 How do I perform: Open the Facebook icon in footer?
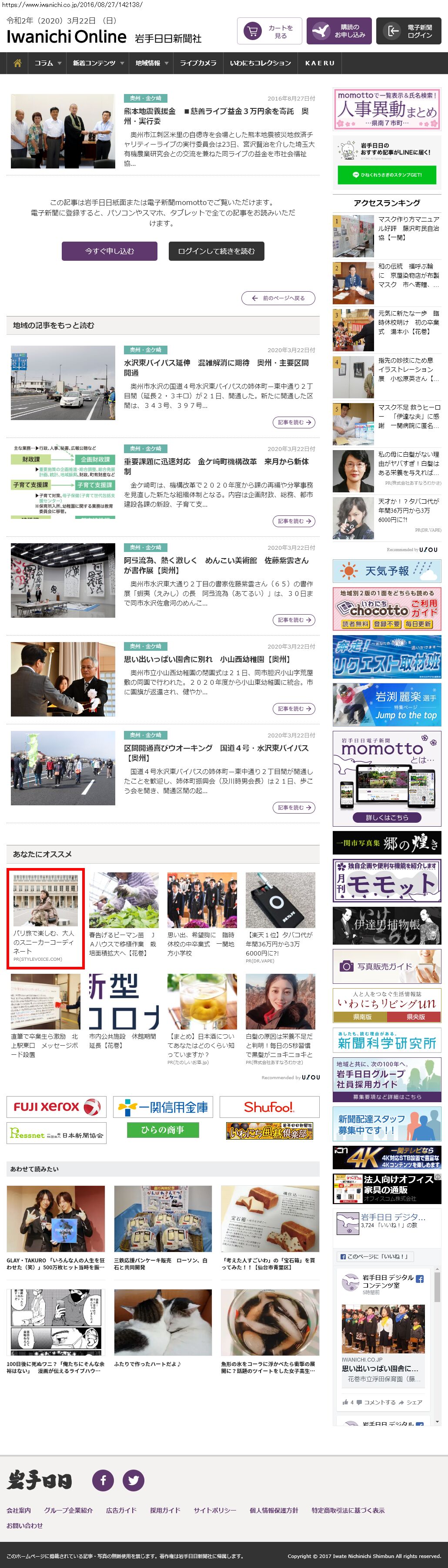[104, 1480]
